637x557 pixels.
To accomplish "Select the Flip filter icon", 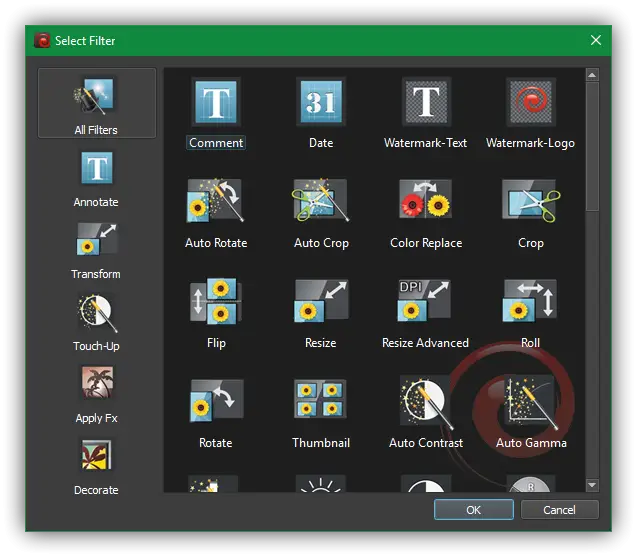I will (x=216, y=301).
